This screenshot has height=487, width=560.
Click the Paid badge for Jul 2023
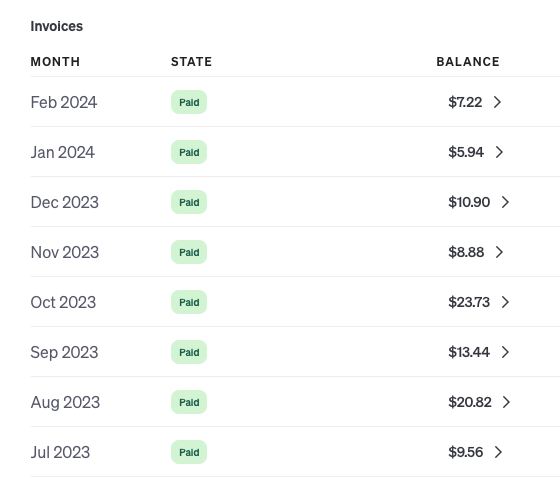point(189,452)
